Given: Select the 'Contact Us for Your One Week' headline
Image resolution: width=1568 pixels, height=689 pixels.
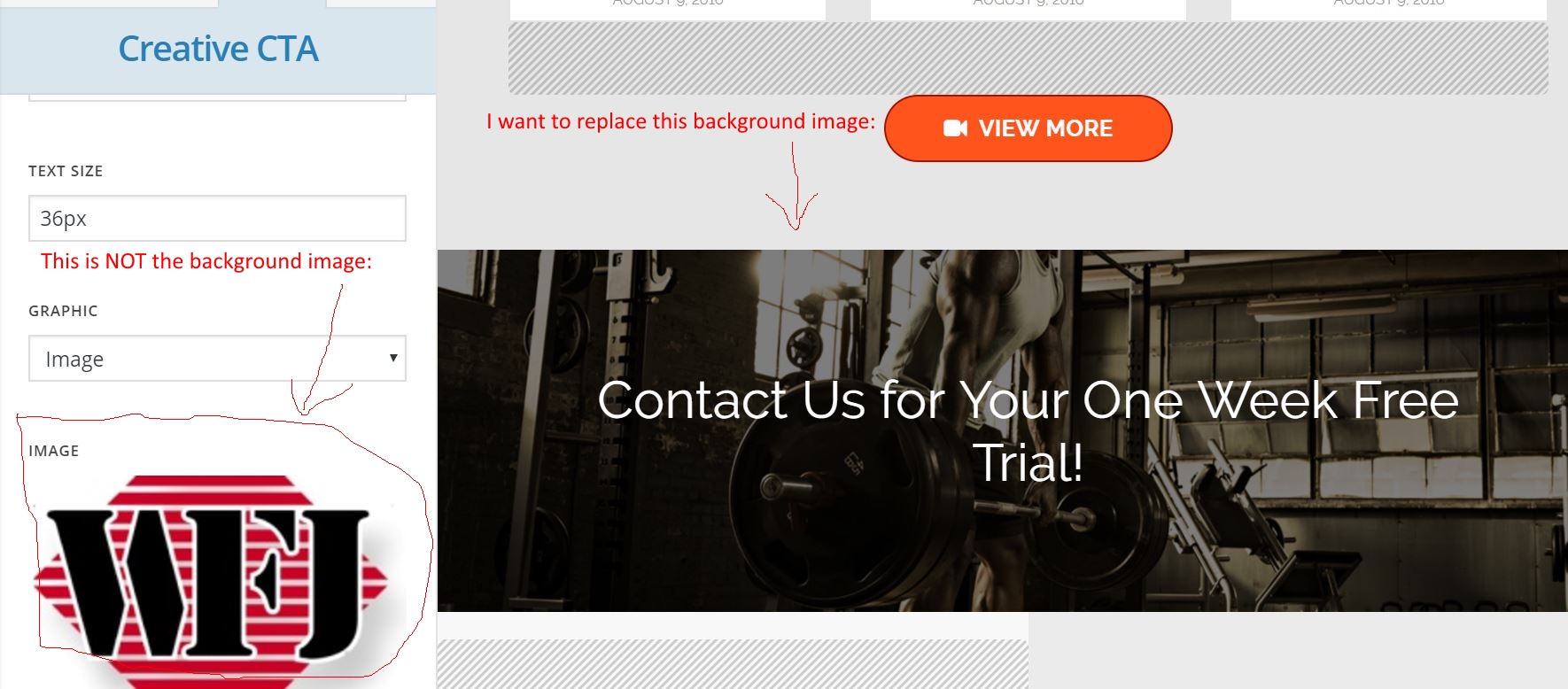Looking at the screenshot, I should coord(1028,431).
